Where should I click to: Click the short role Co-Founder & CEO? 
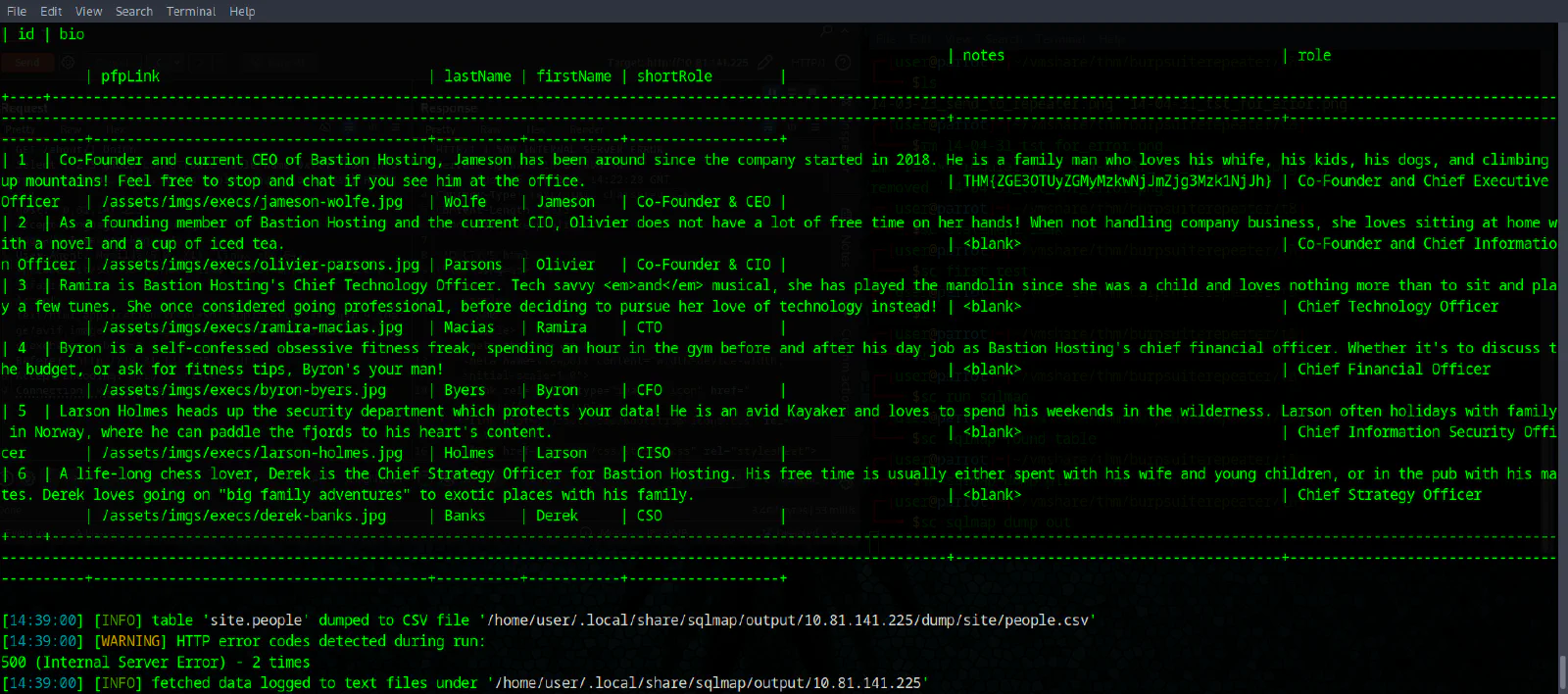click(704, 202)
